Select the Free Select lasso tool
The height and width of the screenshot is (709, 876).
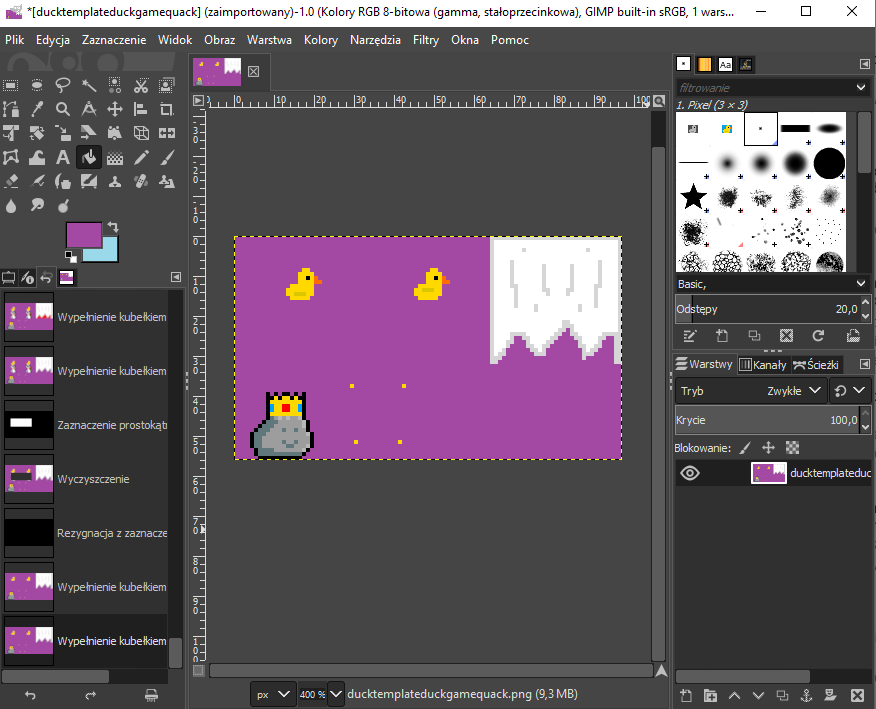pos(63,85)
